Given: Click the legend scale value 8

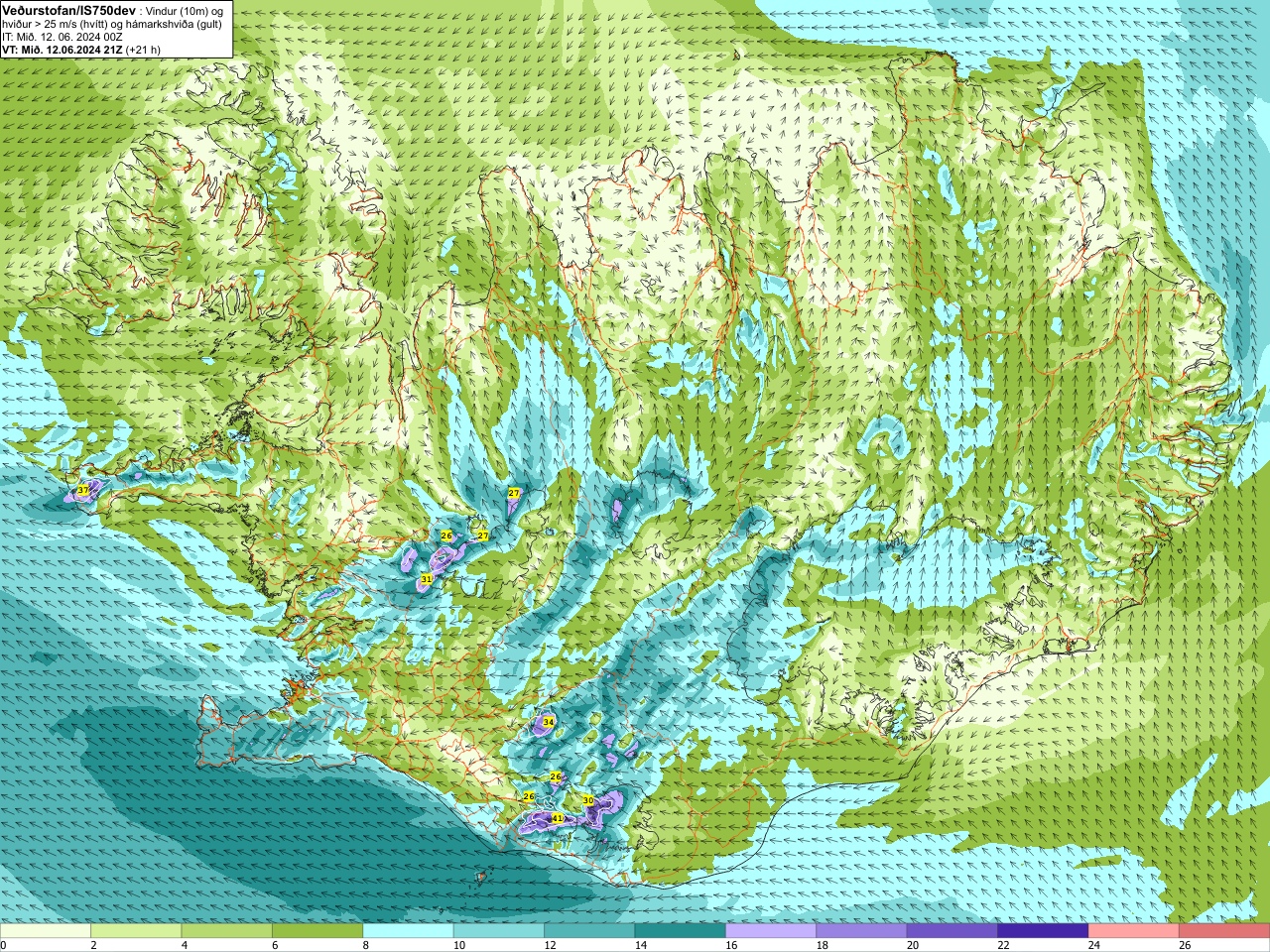Looking at the screenshot, I should (365, 945).
